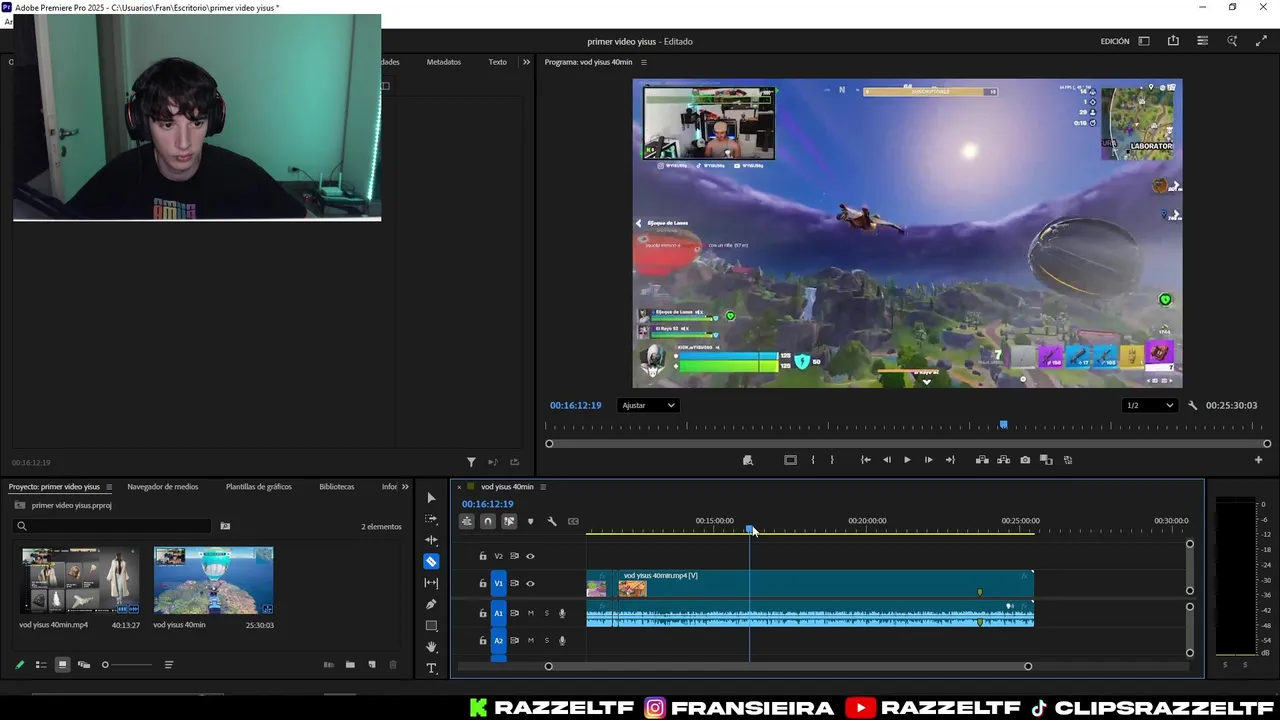Select the Track Select Forward tool
The width and height of the screenshot is (1280, 720).
(x=431, y=519)
